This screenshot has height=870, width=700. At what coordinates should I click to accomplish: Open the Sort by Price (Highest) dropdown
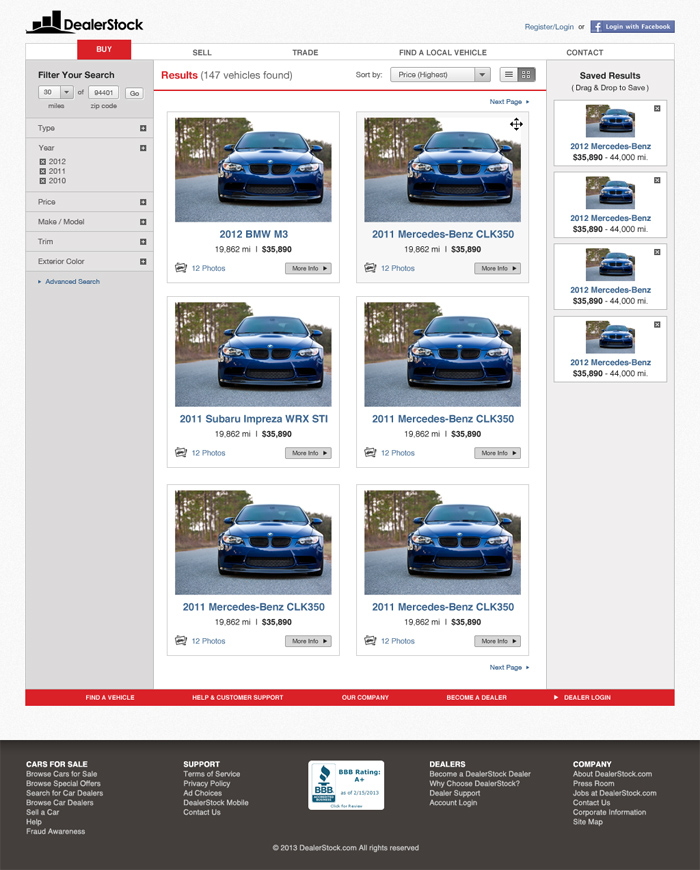pos(440,74)
